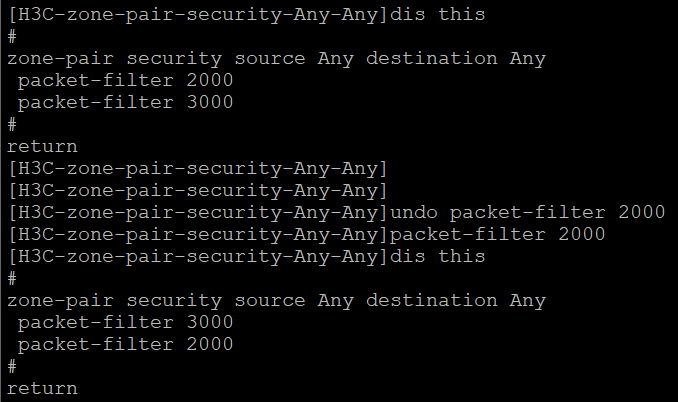Click "packet-filter 3000" in the first output block
The image size is (678, 402).
[125, 102]
